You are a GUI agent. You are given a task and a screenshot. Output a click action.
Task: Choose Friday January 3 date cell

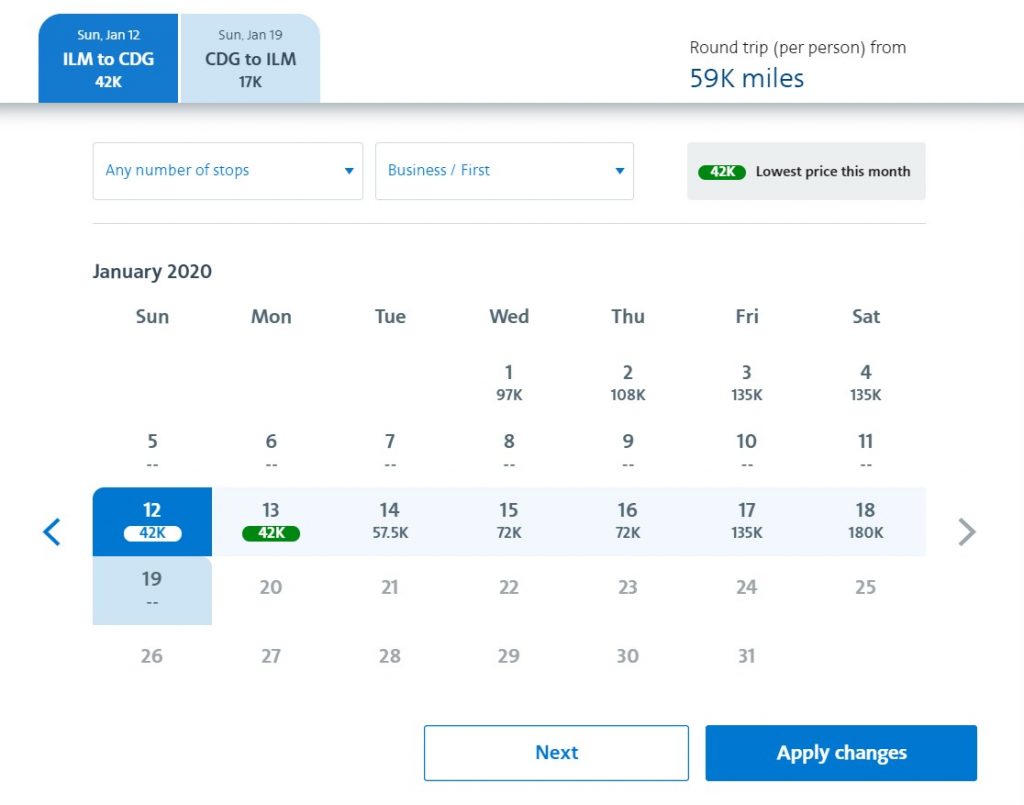(747, 383)
